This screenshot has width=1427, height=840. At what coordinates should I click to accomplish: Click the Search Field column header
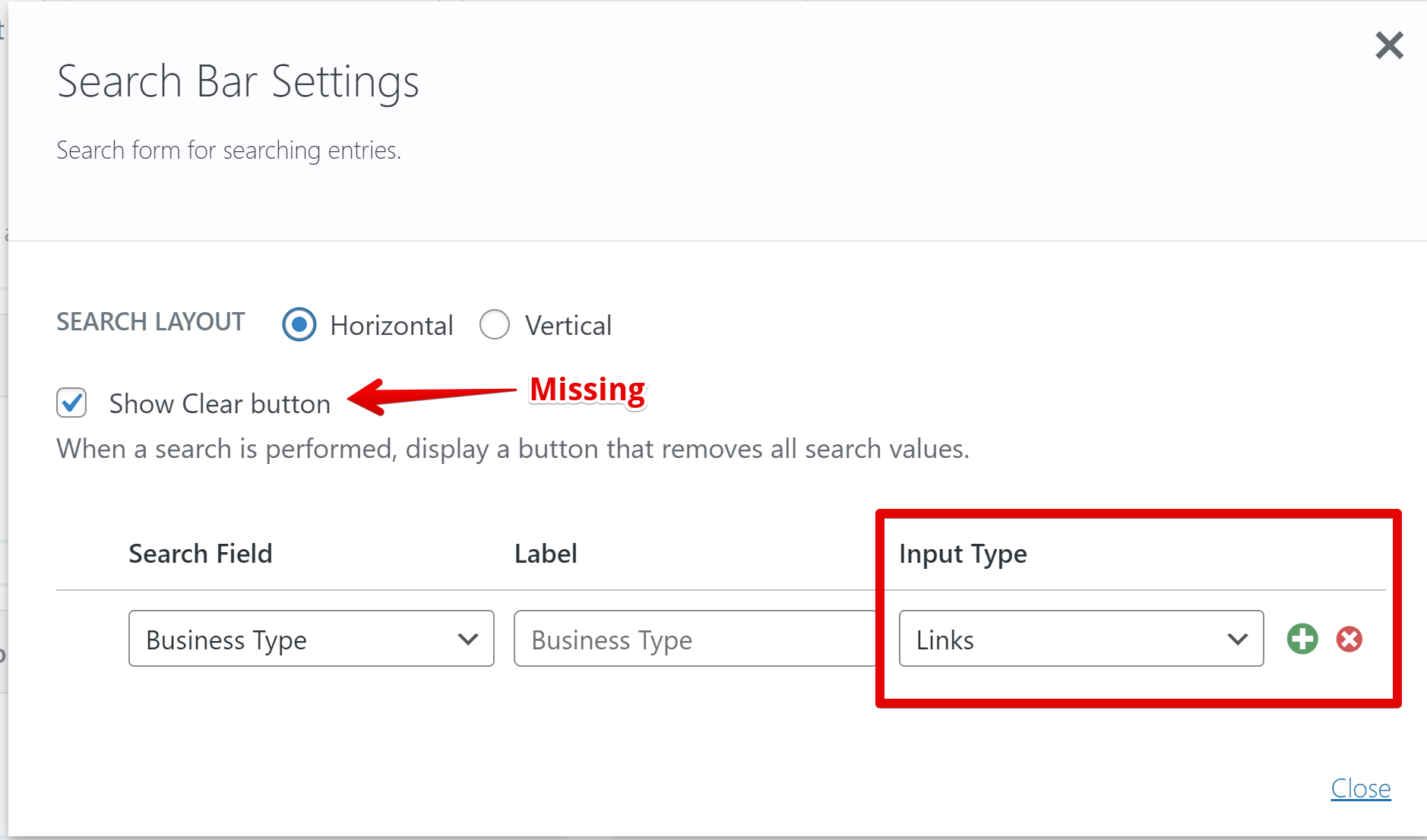click(200, 554)
